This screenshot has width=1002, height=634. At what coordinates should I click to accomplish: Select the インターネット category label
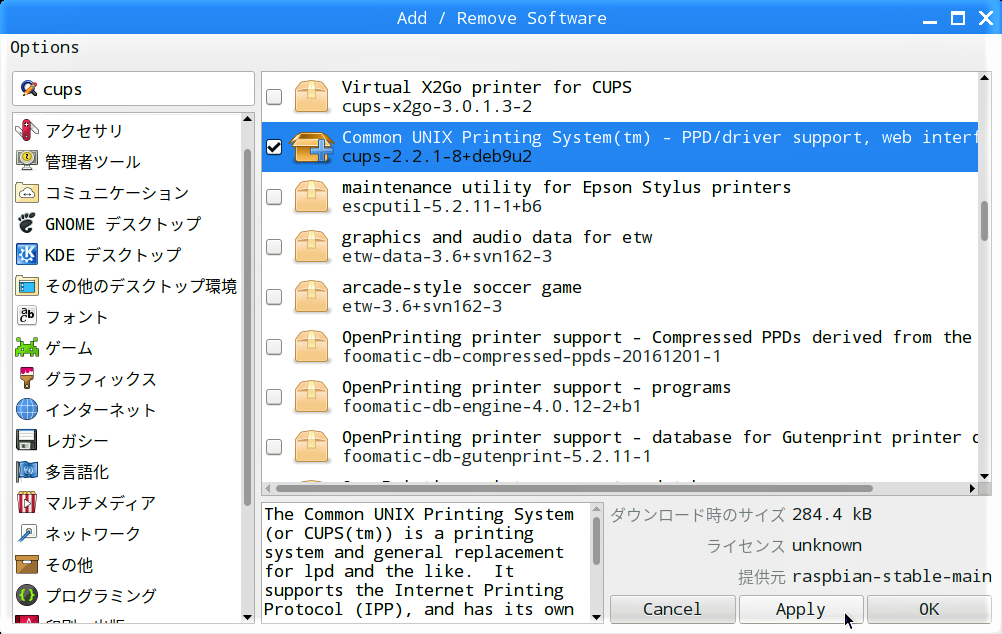[100, 410]
